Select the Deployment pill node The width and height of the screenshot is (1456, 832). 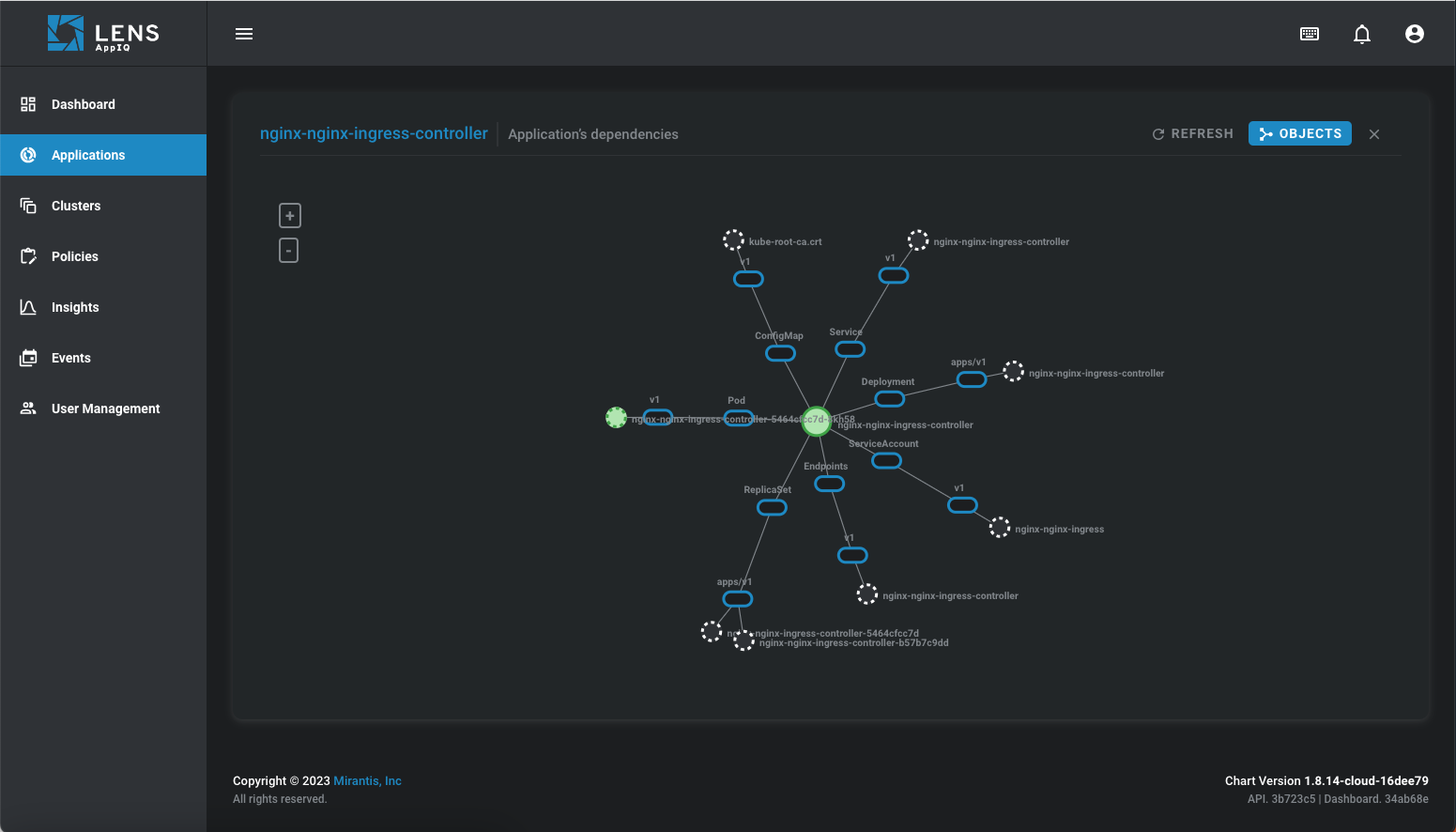click(x=889, y=399)
